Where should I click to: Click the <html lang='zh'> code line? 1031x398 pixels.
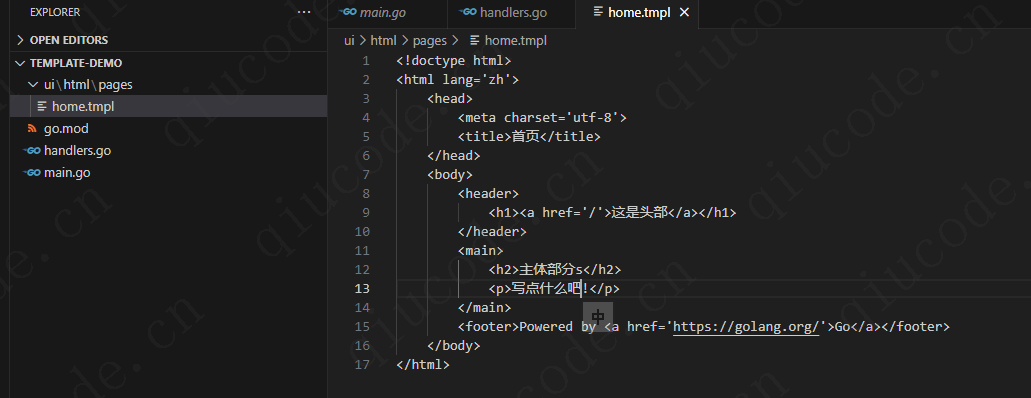(458, 80)
